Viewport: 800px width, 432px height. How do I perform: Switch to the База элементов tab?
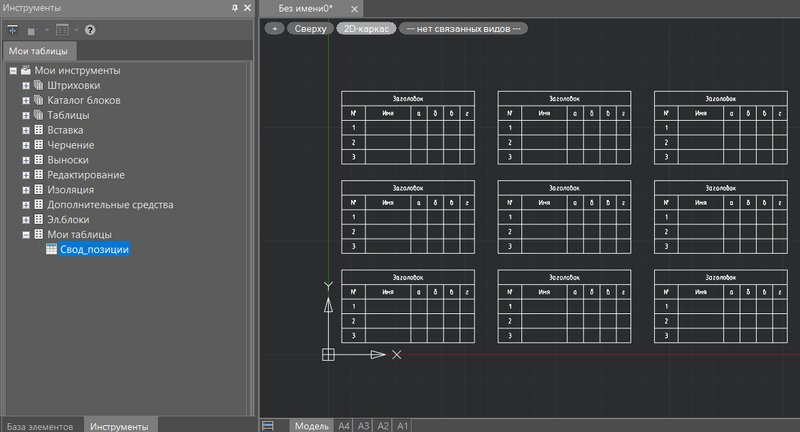pyautogui.click(x=40, y=426)
